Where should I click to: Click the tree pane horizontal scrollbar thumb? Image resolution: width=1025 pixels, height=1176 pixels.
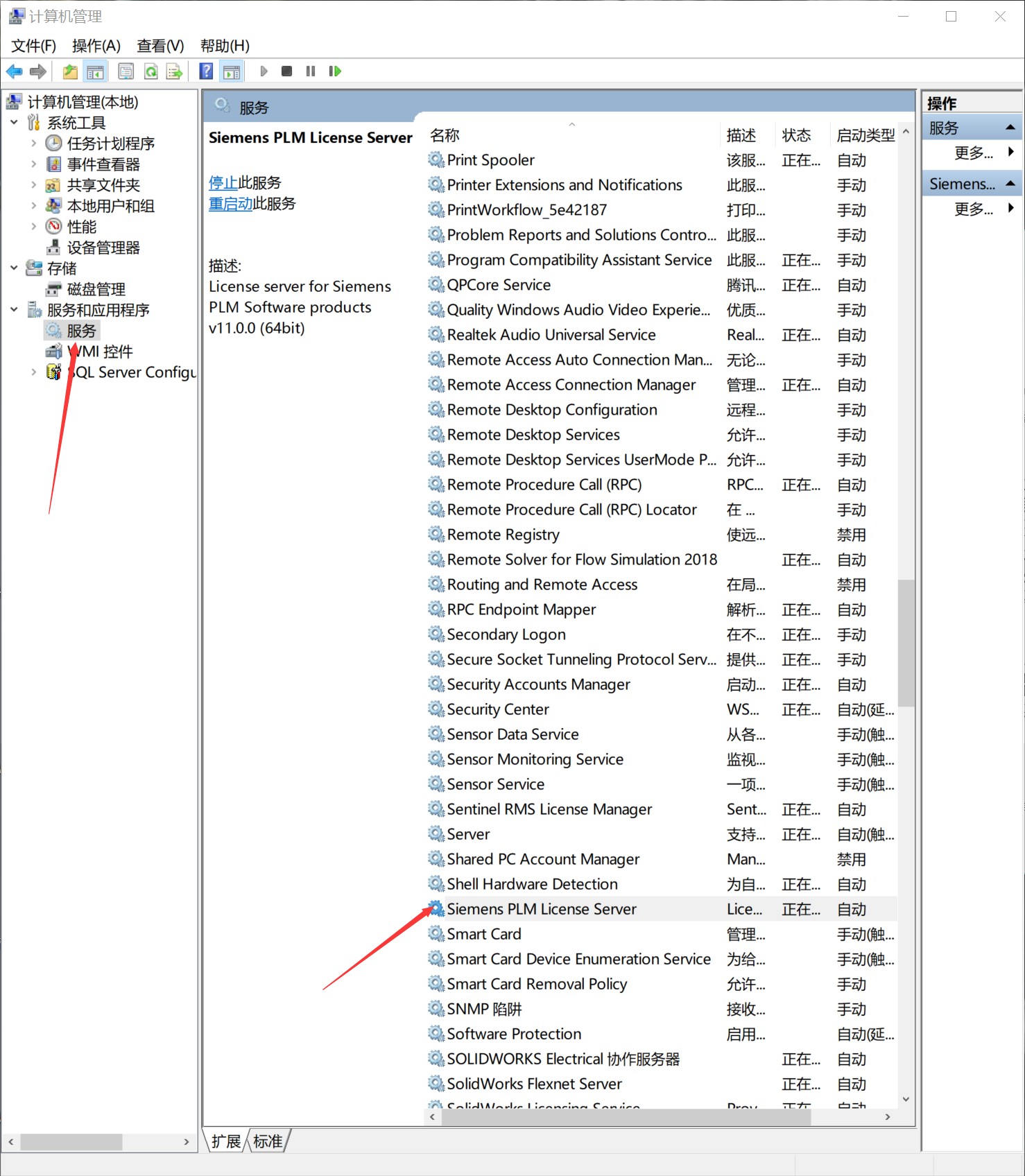(71, 1141)
